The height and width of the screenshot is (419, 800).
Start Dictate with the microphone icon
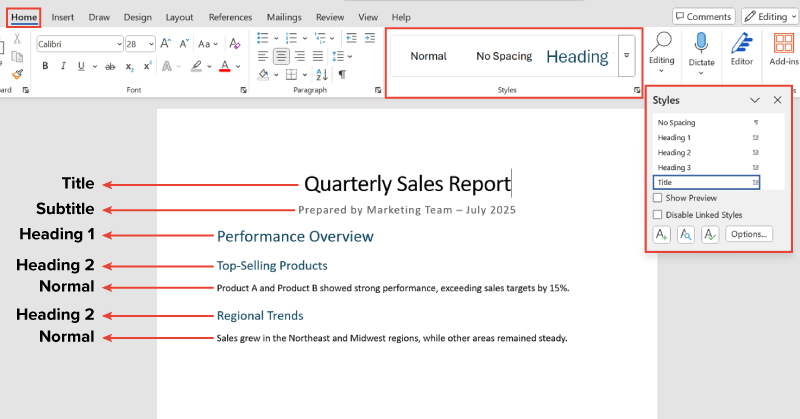pos(701,50)
